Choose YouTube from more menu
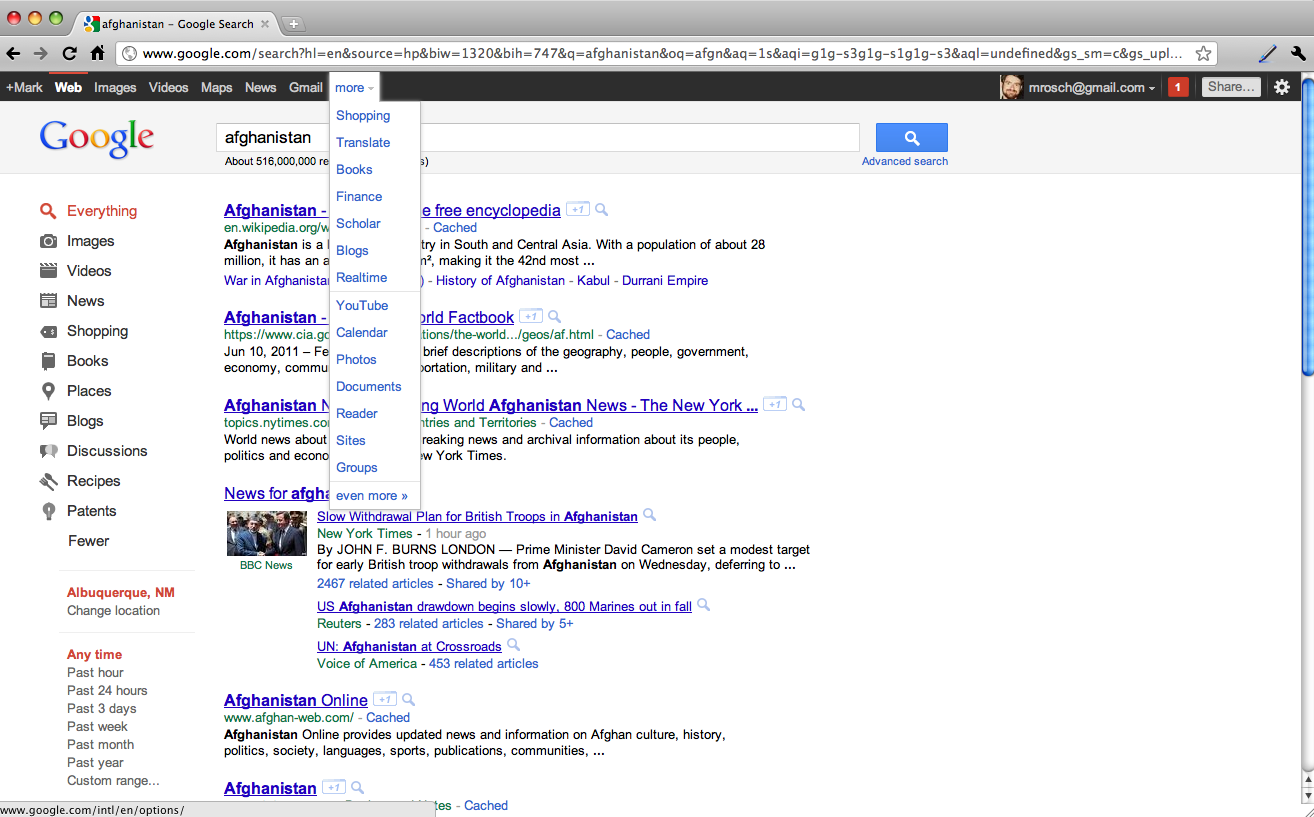This screenshot has width=1314, height=817. (x=362, y=306)
